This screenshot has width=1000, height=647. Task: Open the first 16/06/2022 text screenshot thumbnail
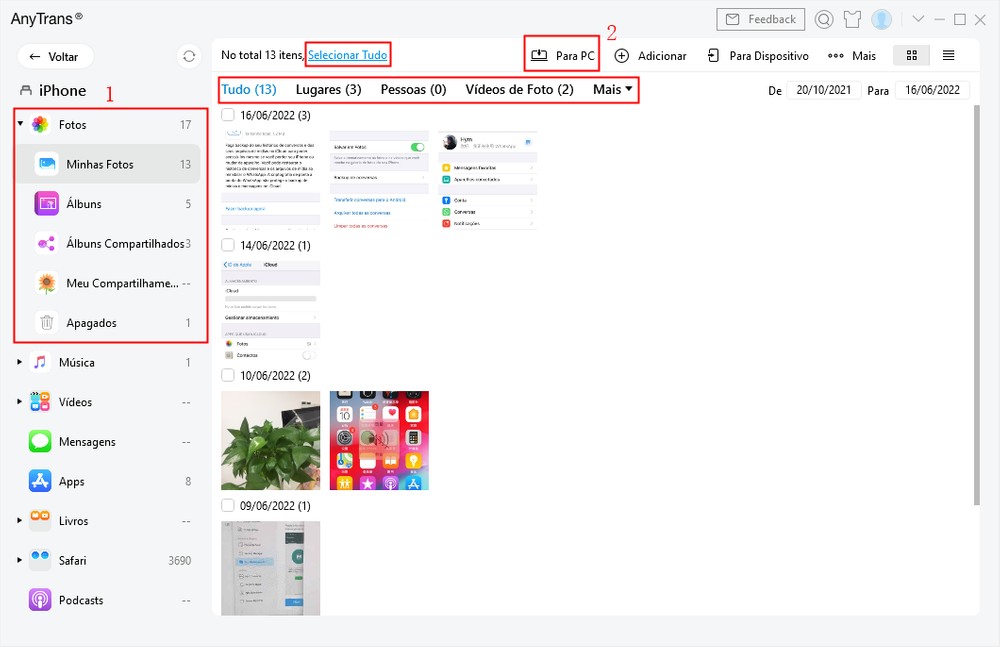tap(270, 180)
